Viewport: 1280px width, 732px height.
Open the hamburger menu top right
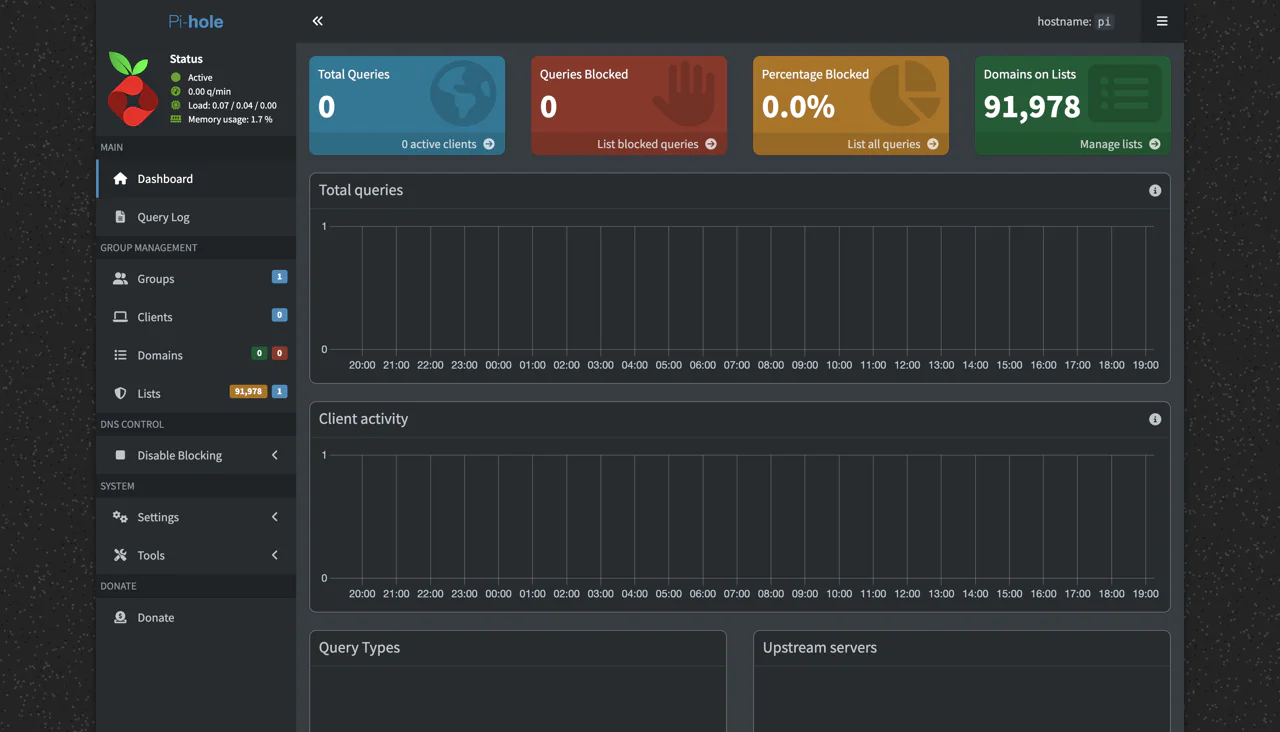tap(1162, 21)
